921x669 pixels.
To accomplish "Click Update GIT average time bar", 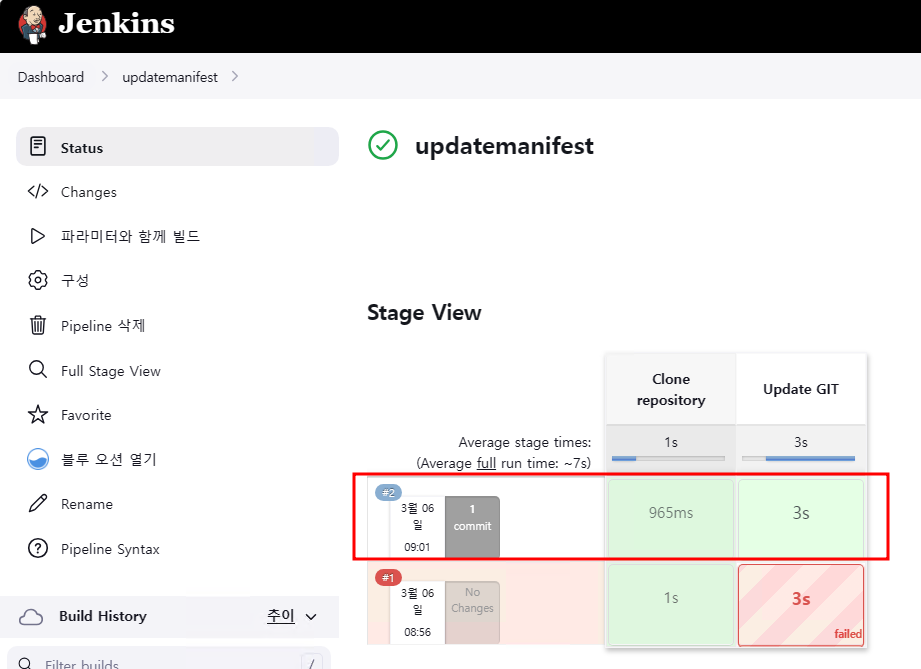I will 799,458.
